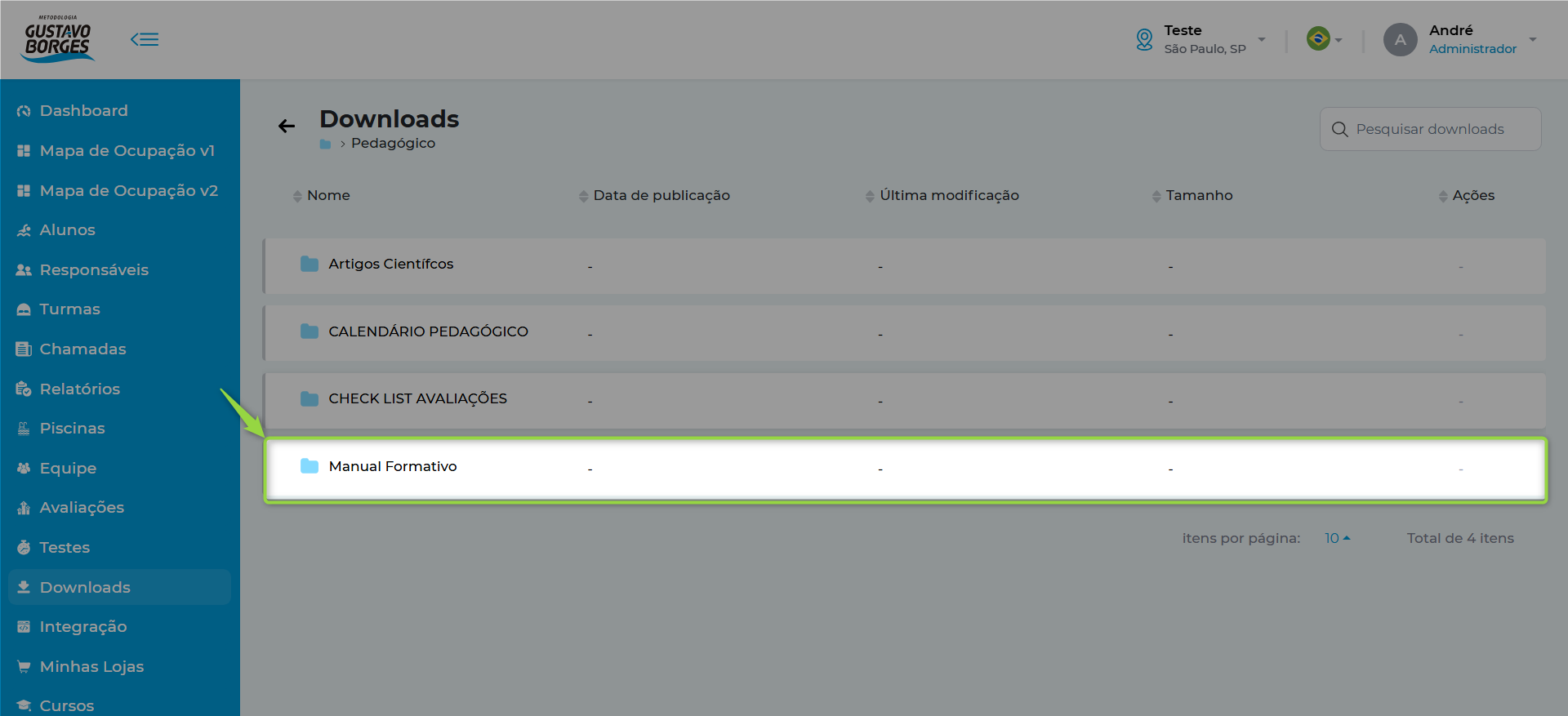Click the Gustavo Borges logo
The width and height of the screenshot is (1568, 716).
click(x=59, y=38)
